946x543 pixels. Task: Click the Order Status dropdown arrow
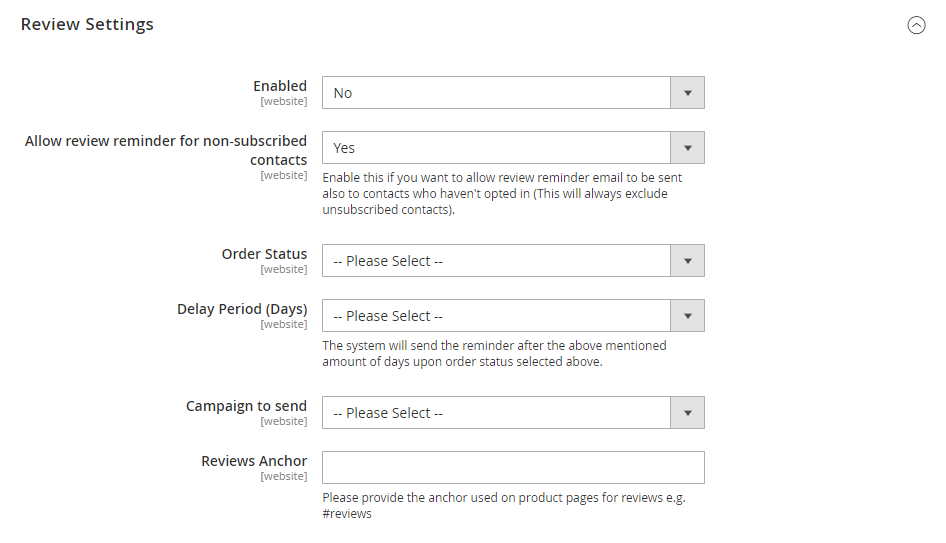[x=687, y=260]
